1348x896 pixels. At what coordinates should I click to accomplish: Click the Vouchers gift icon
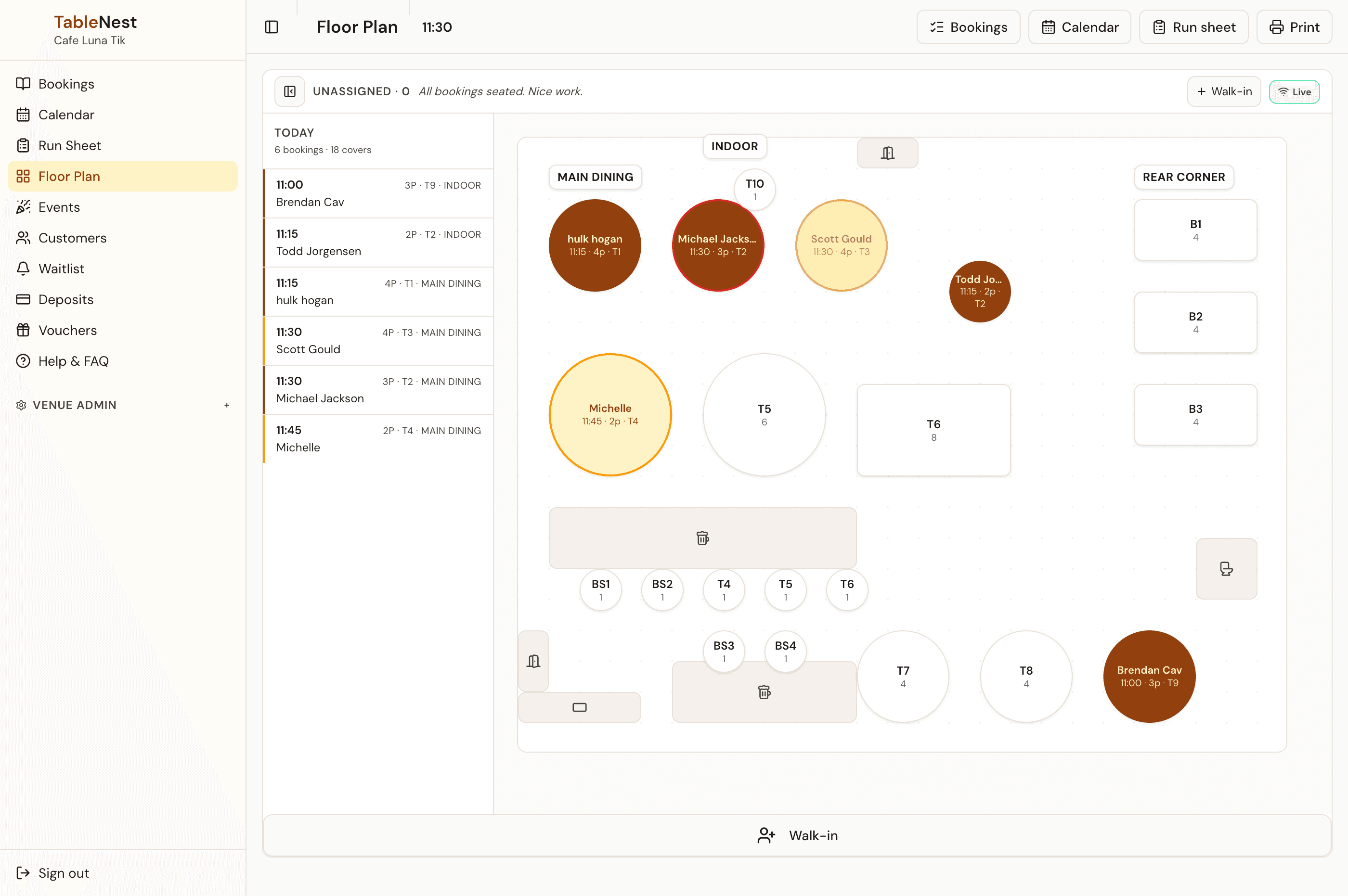(x=23, y=330)
